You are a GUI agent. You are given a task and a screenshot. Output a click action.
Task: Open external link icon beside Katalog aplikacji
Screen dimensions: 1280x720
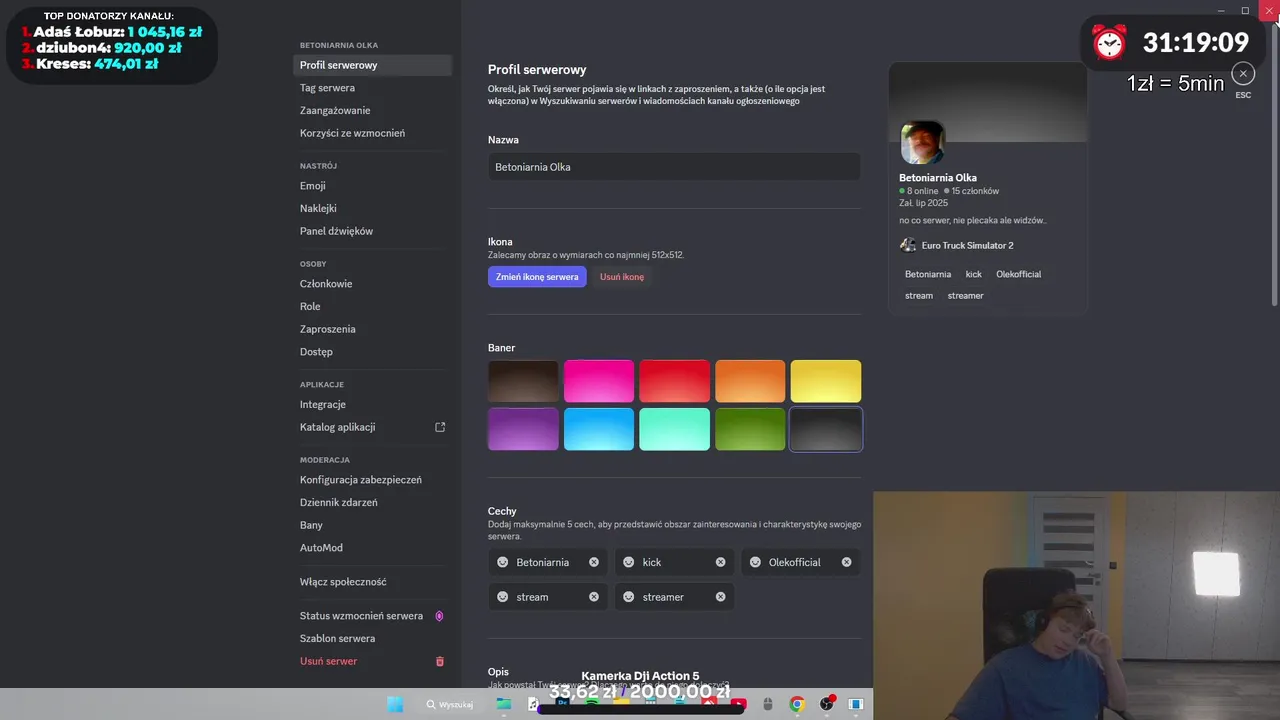click(440, 427)
